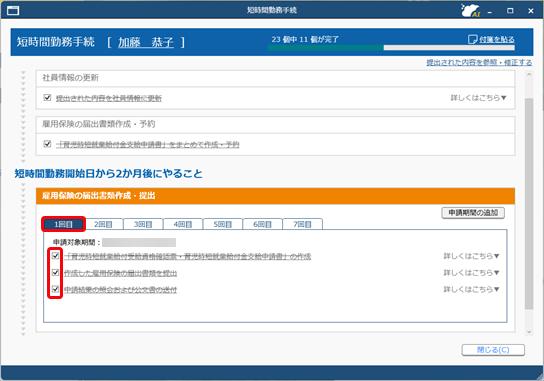Click heading 短時間勤務開始日から2か月後にやること
The height and width of the screenshot is (381, 544).
[x=108, y=173]
